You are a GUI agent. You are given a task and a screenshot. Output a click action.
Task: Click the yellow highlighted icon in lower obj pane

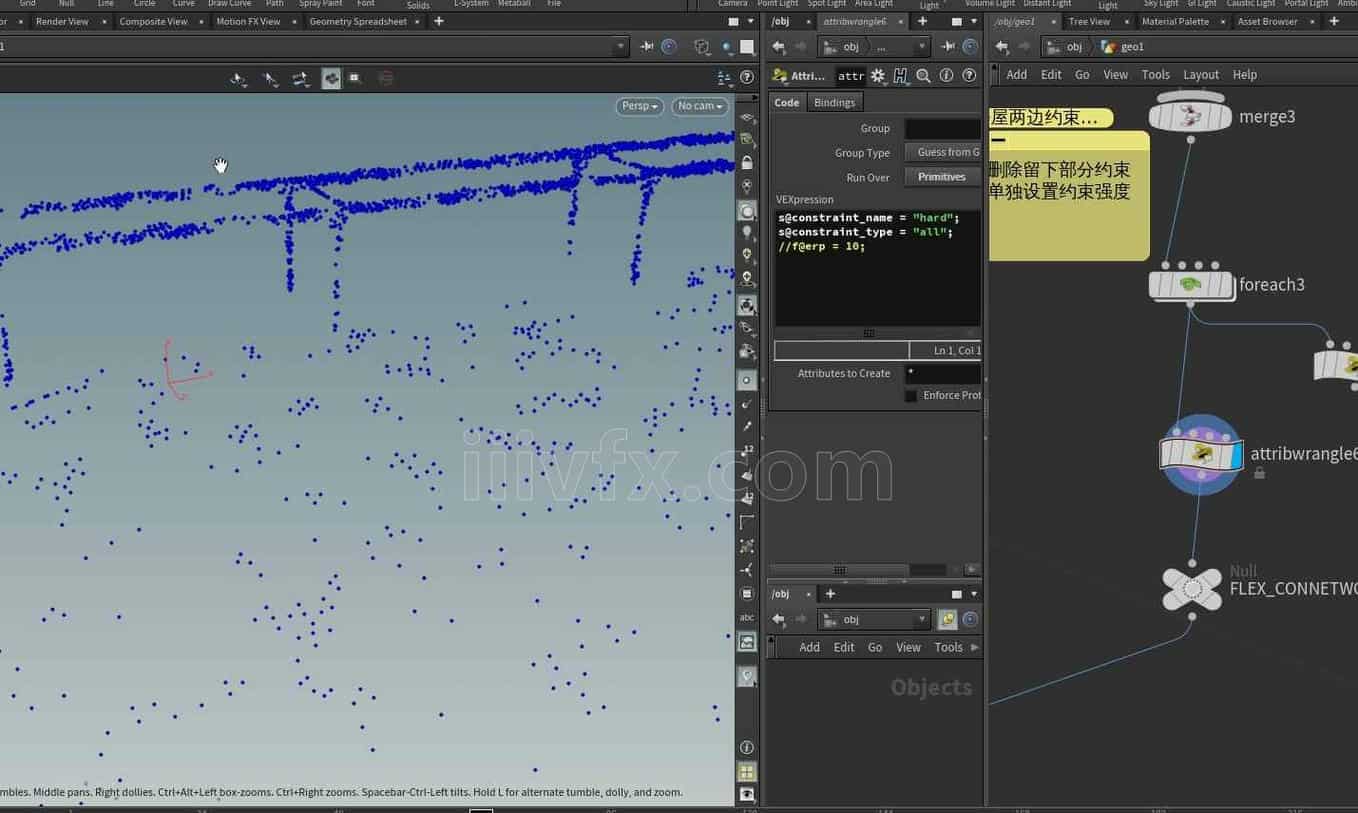[947, 619]
